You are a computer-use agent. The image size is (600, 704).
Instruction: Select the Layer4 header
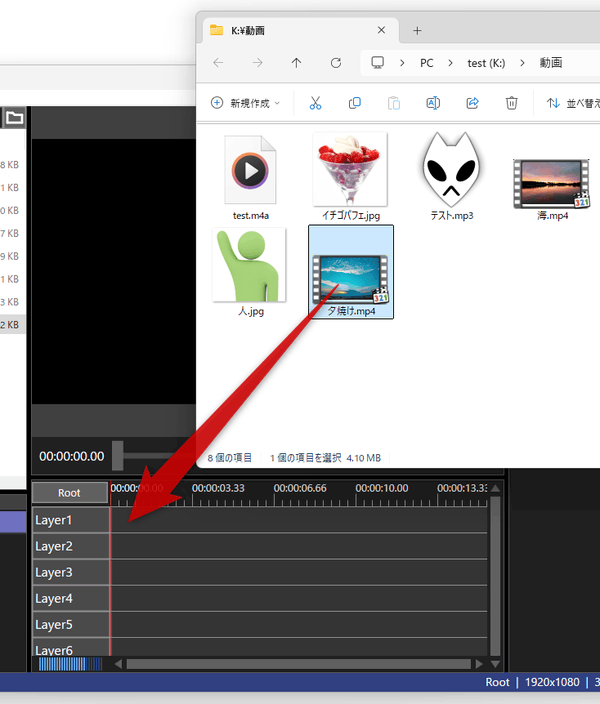[x=71, y=598]
